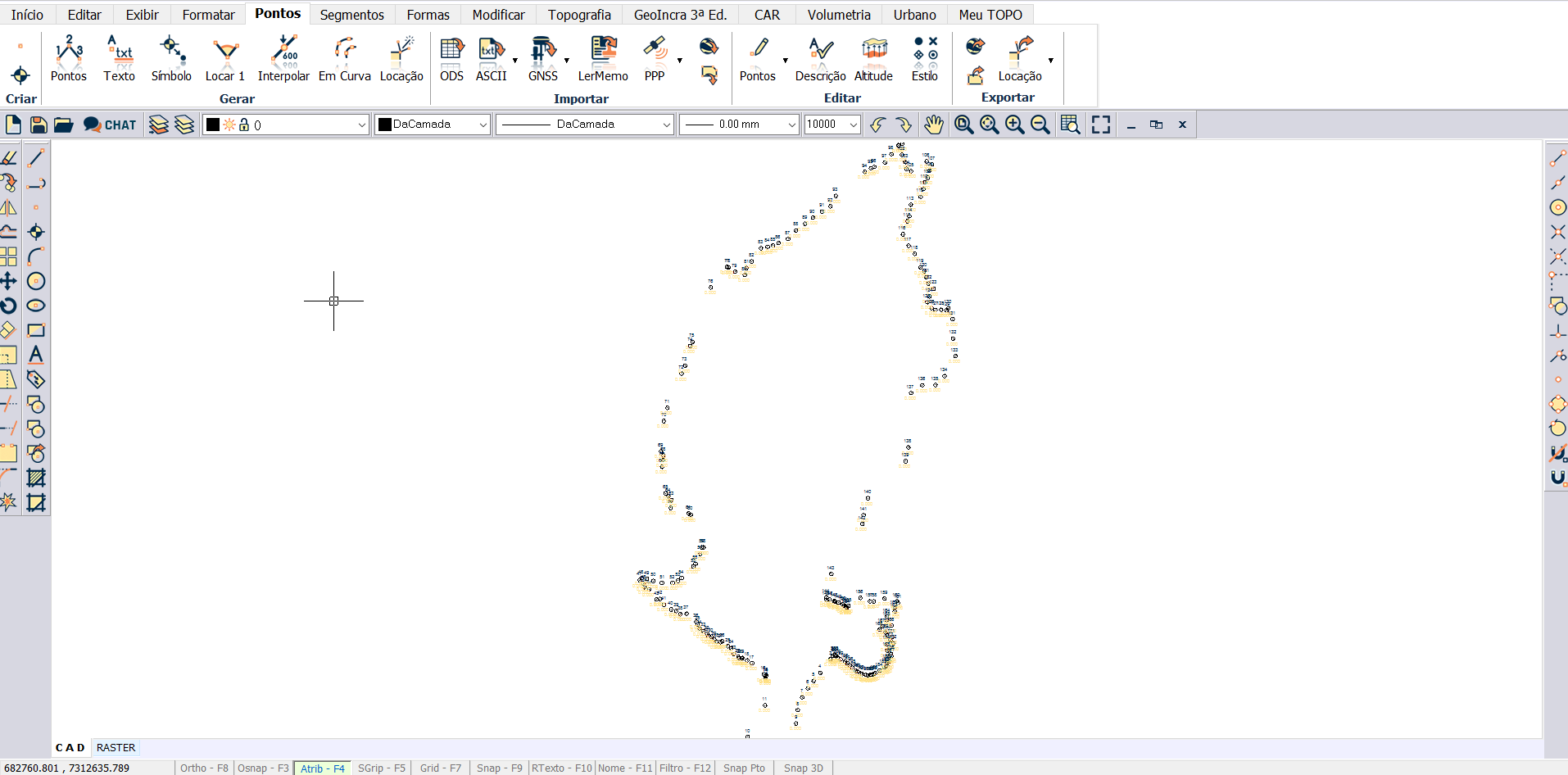The width and height of the screenshot is (1568, 775).
Task: Open the Símbolo point creation tool
Action: click(170, 57)
